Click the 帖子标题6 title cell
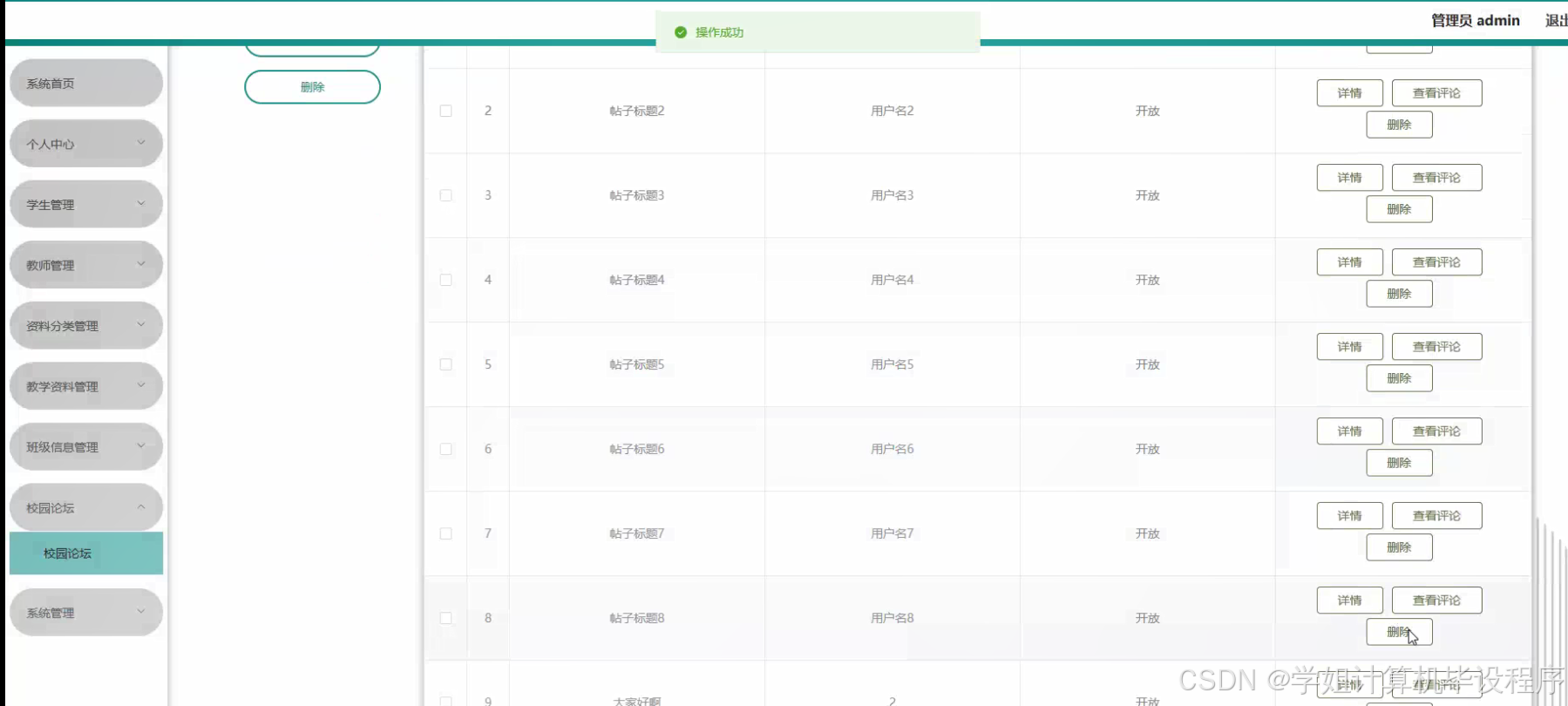The image size is (1568, 706). pos(637,449)
